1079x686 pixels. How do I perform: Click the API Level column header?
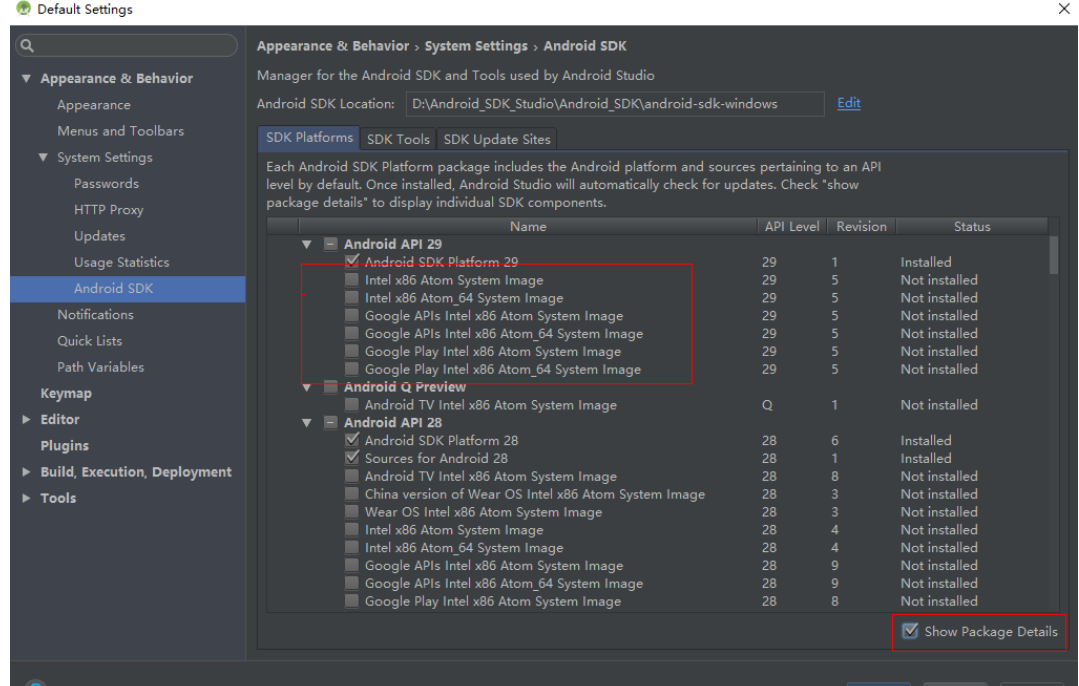pyautogui.click(x=792, y=226)
